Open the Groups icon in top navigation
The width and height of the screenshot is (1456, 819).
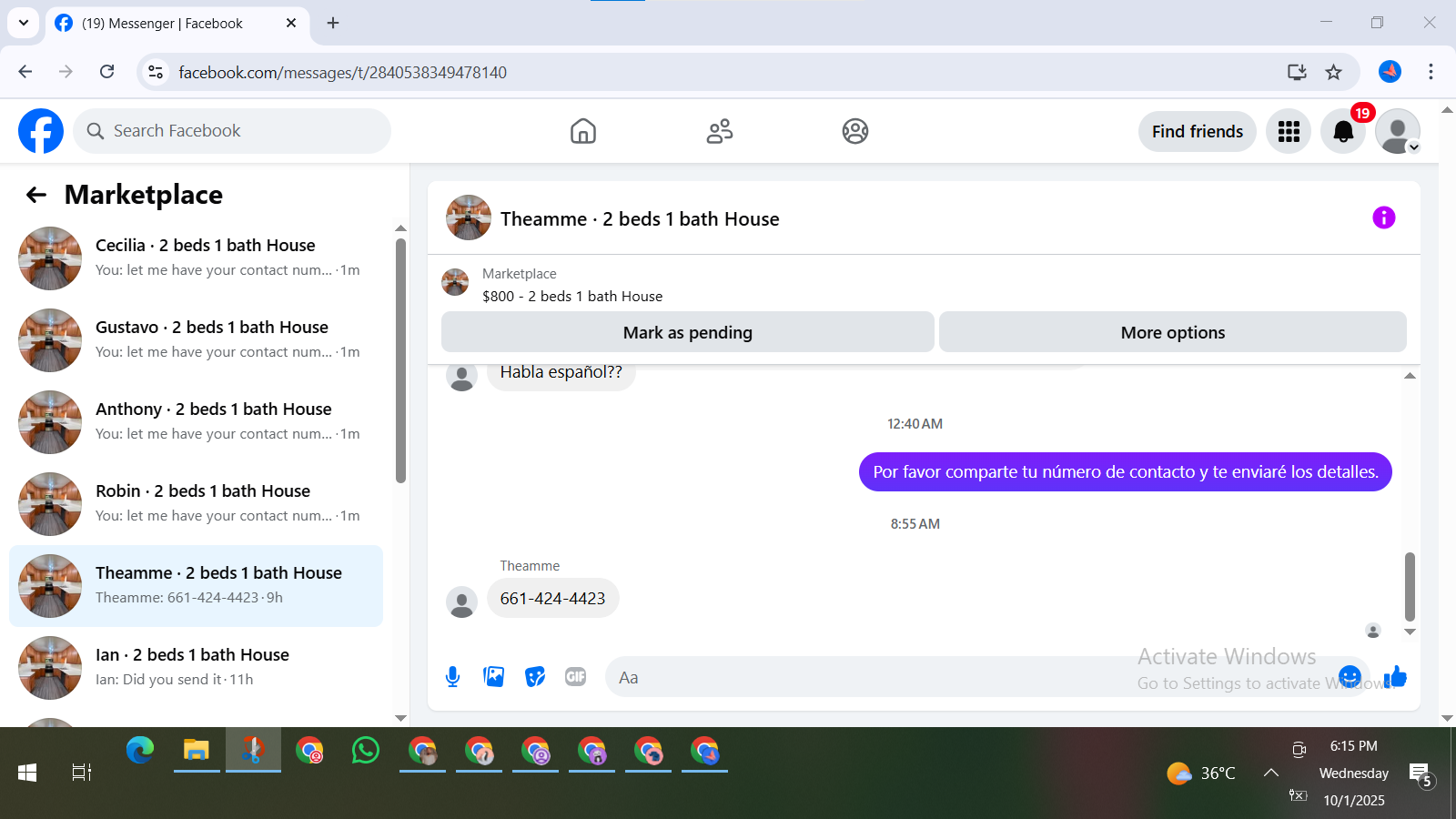855,131
